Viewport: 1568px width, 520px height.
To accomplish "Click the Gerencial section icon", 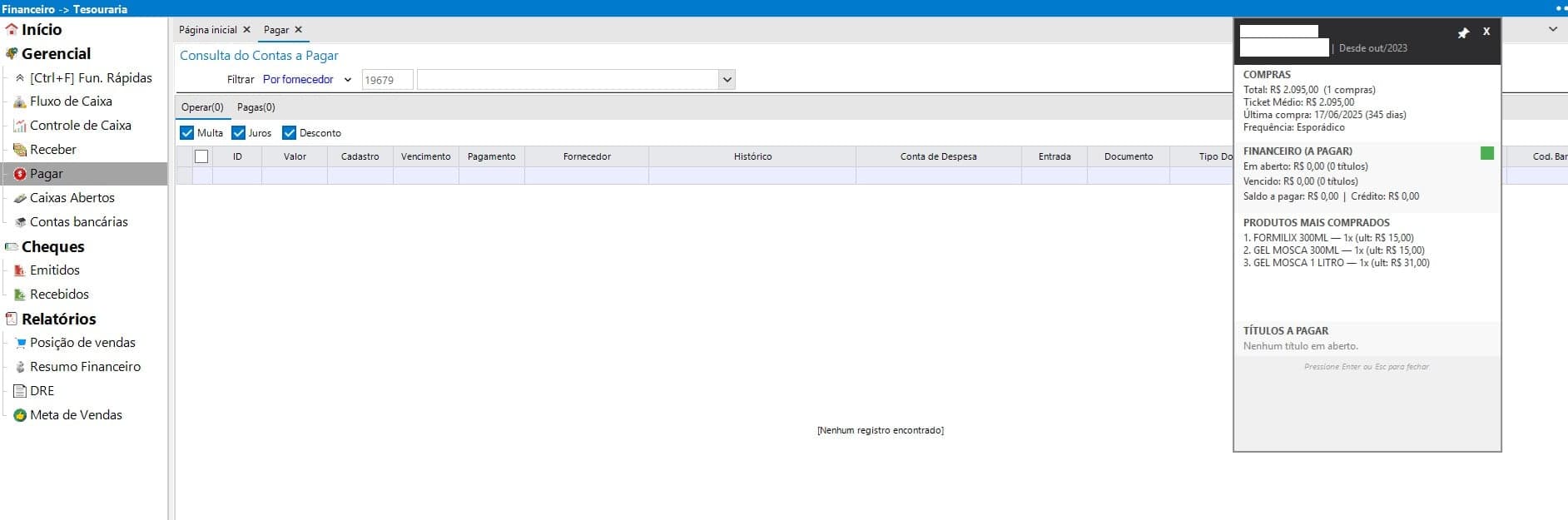I will (12, 53).
